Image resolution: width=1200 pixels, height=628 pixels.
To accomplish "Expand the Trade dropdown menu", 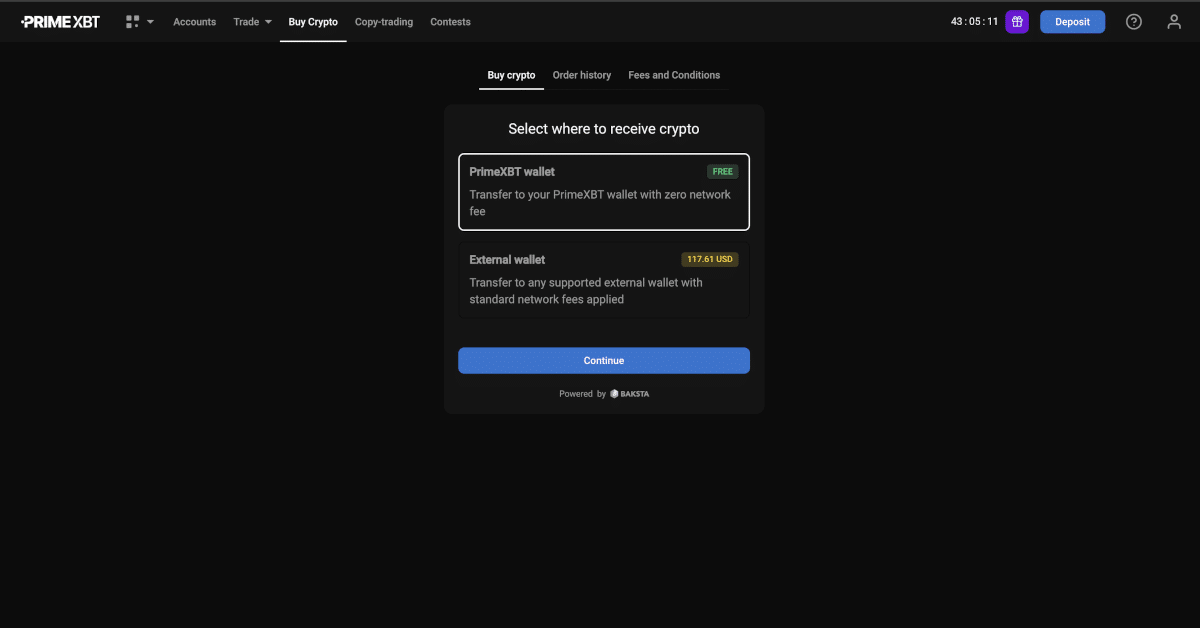I will [252, 22].
